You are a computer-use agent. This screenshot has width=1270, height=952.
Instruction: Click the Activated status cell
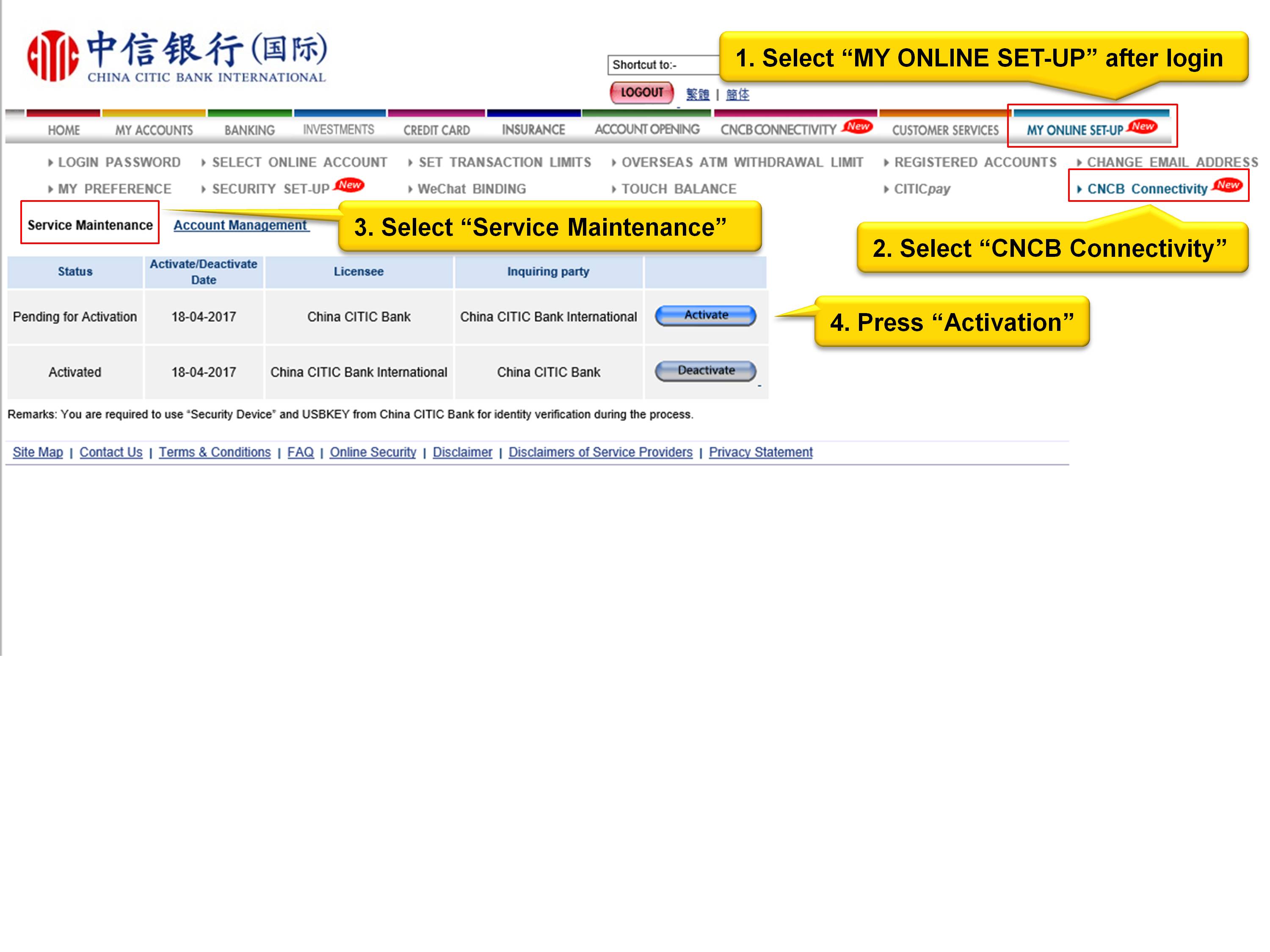(75, 372)
